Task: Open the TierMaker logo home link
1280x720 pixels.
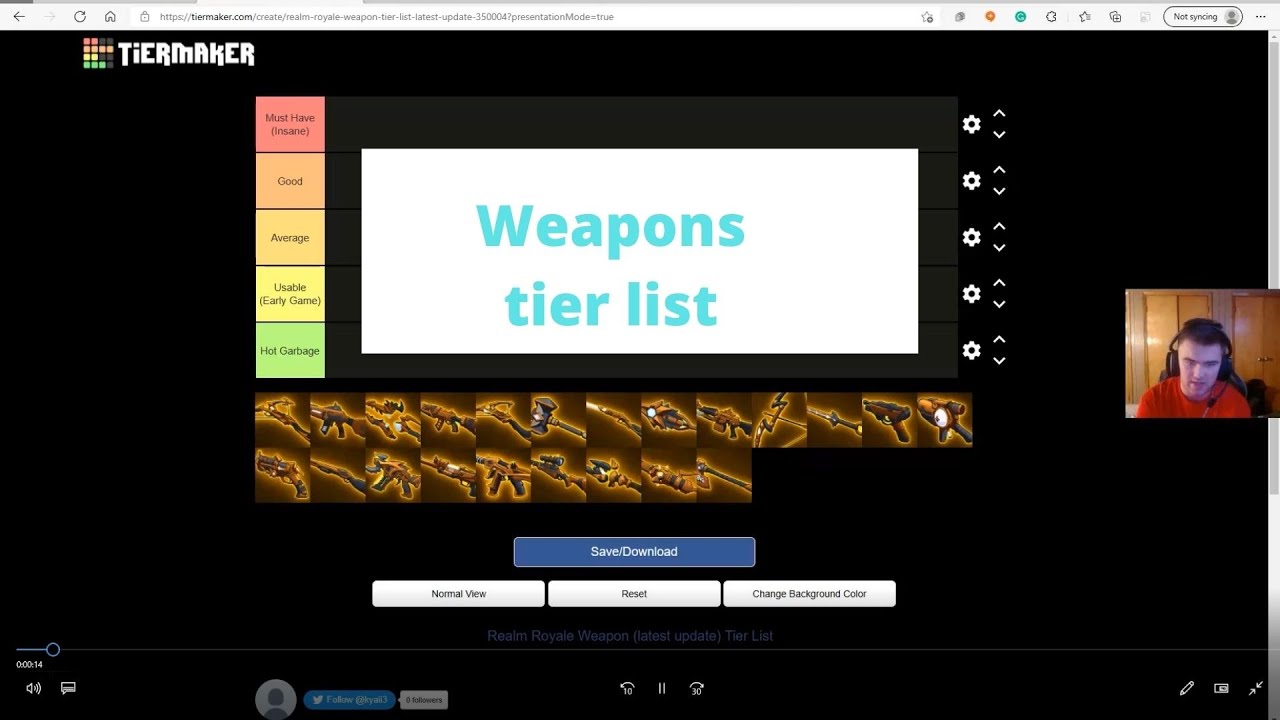Action: coord(169,54)
